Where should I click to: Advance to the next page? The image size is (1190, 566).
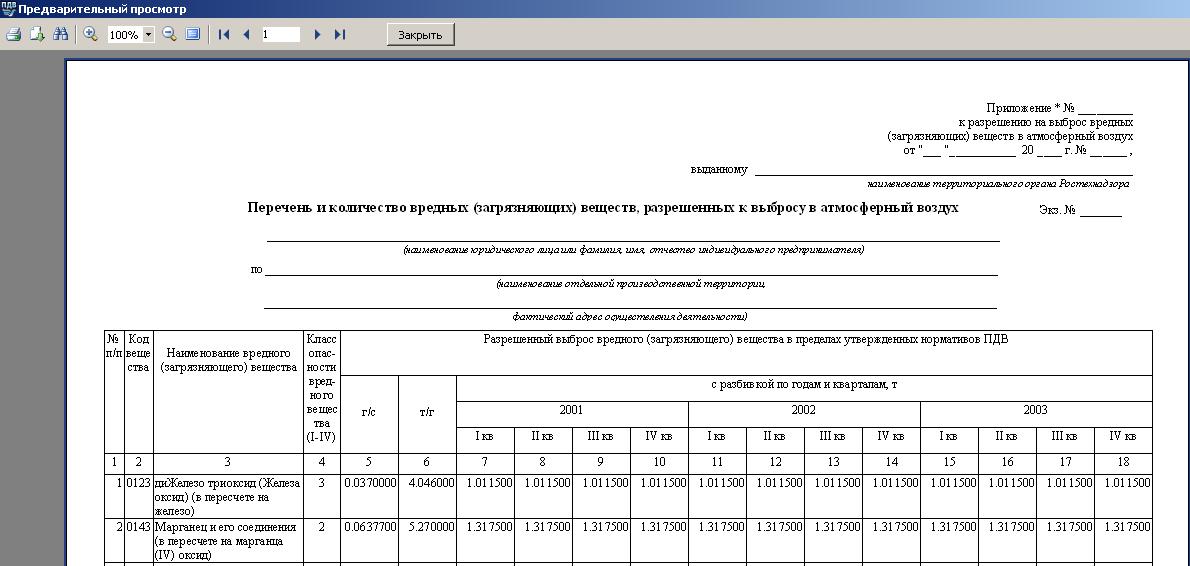317,34
